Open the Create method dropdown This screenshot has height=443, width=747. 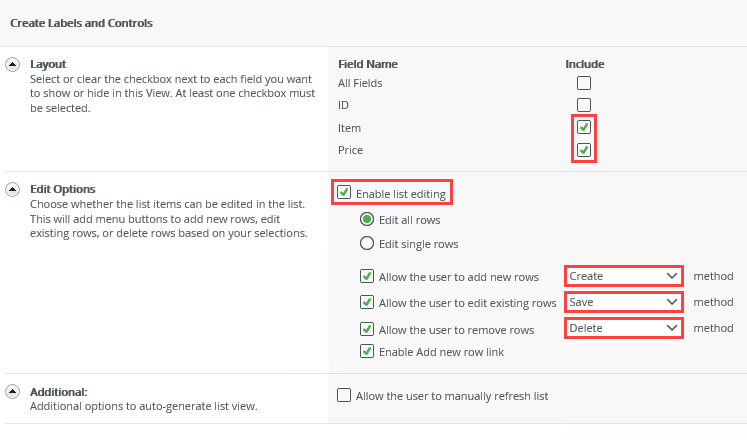(x=623, y=276)
